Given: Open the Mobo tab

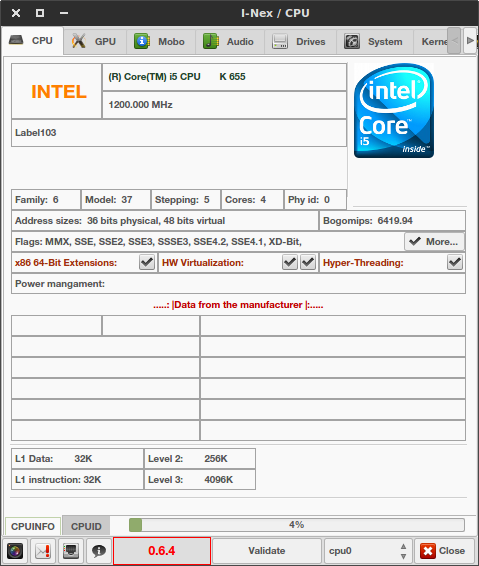Looking at the screenshot, I should click(161, 42).
